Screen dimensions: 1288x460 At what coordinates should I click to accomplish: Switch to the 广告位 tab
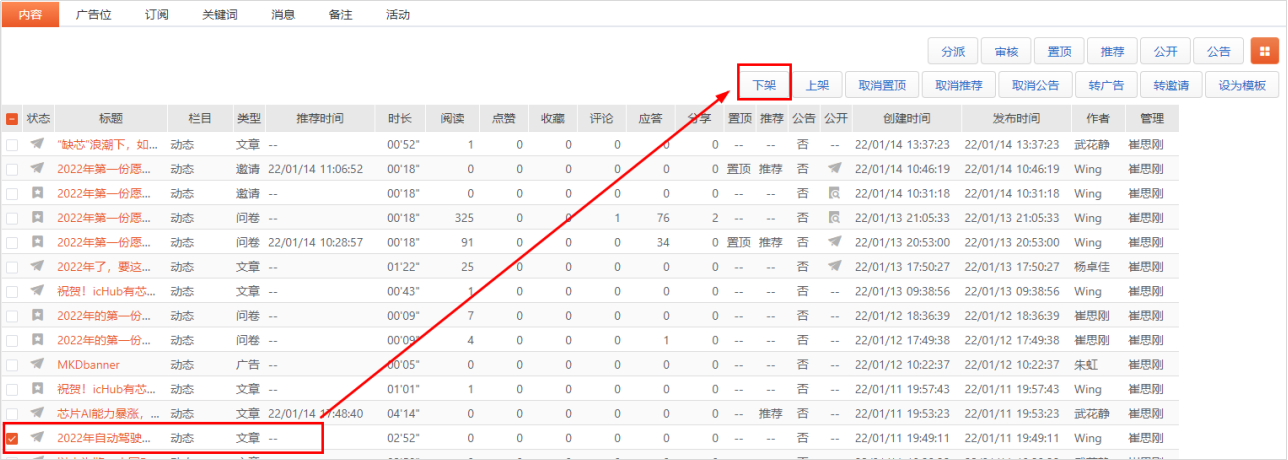(95, 15)
